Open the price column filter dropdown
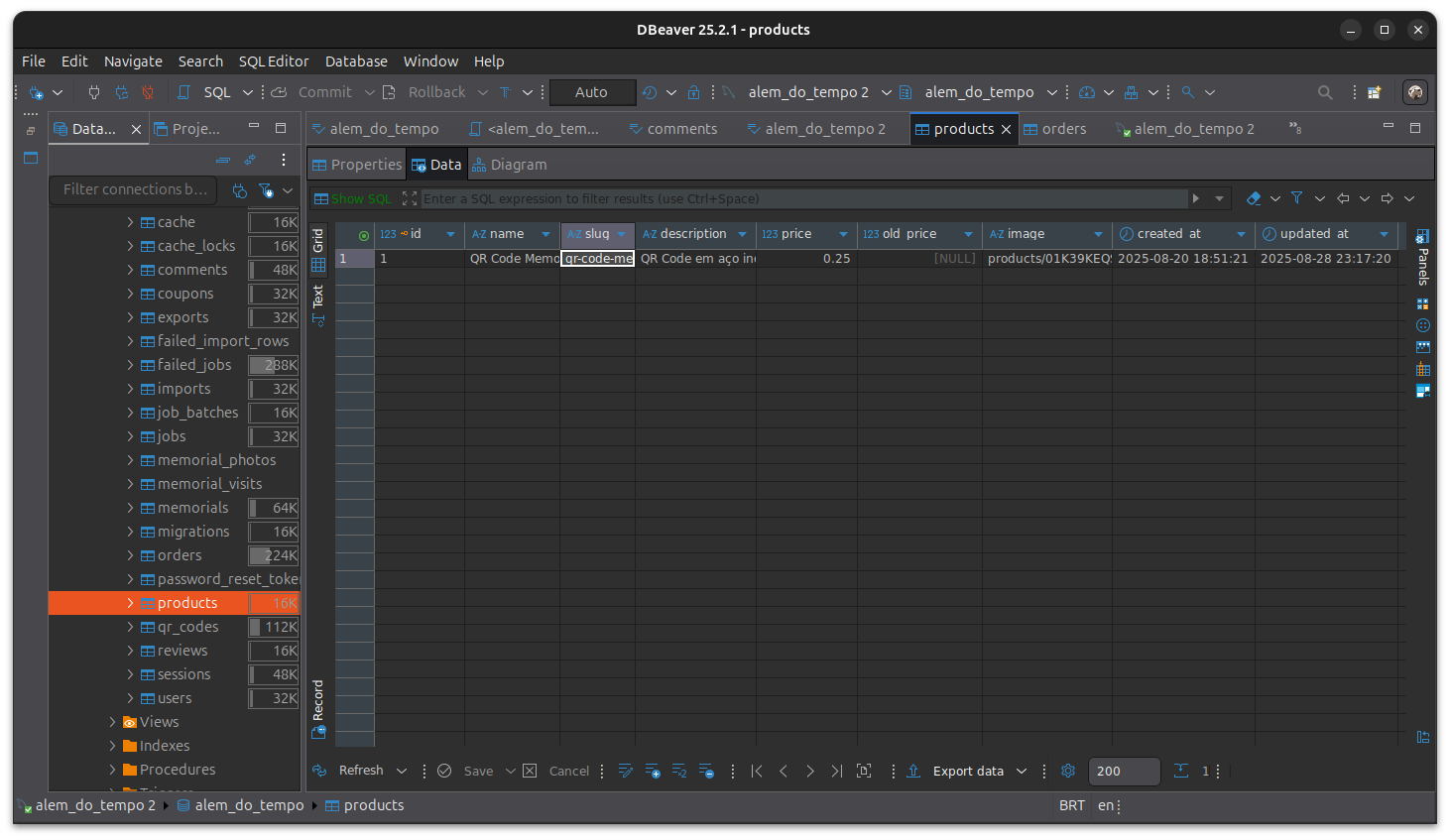This screenshot has width=1450, height=840. click(x=843, y=234)
